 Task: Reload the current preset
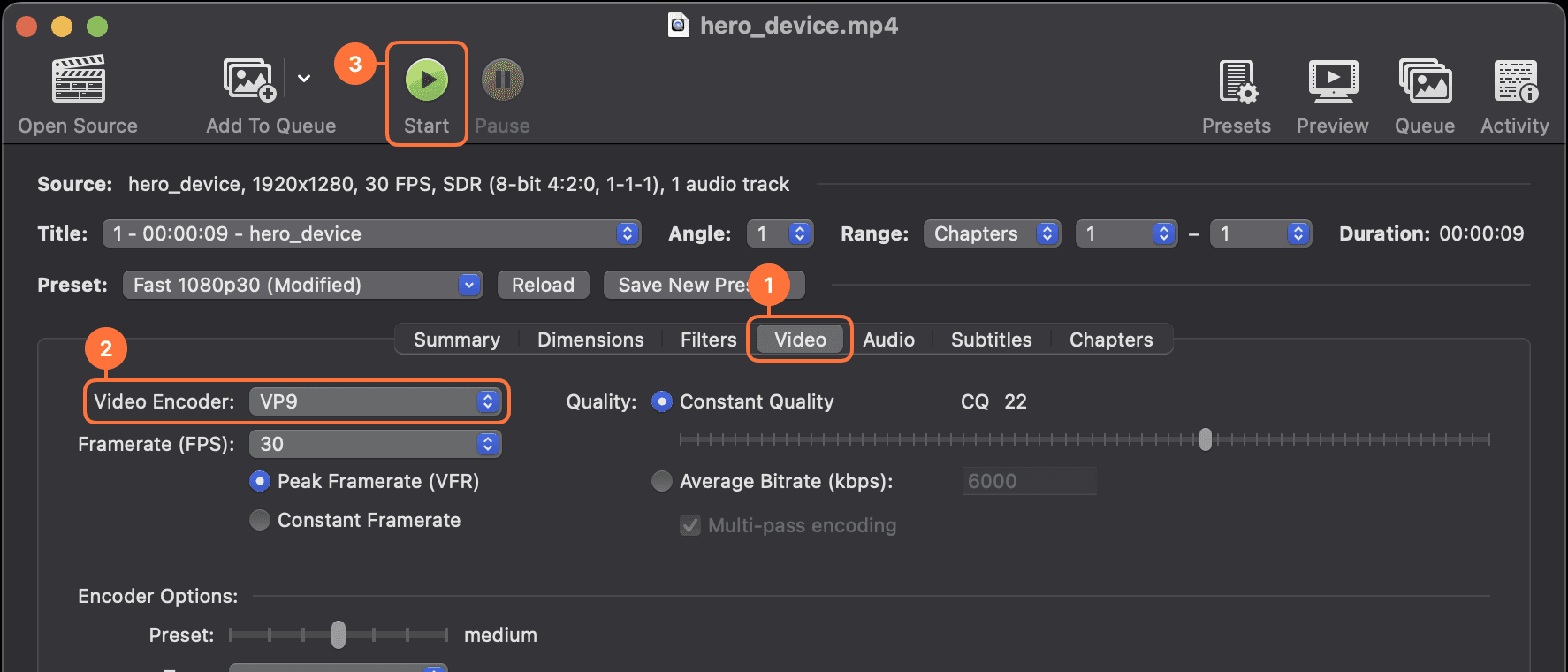[x=543, y=285]
